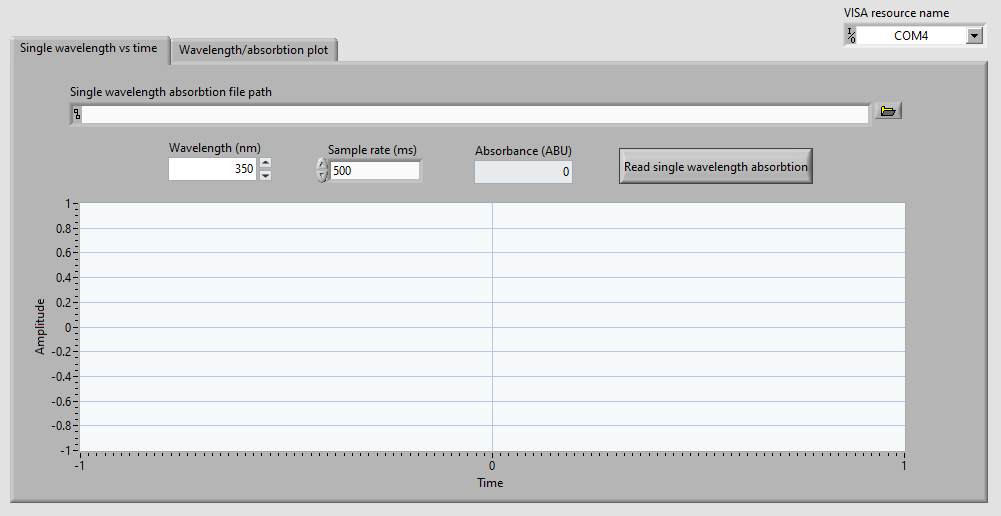This screenshot has height=516, width=1001.
Task: Select the COM4 resource combo box
Action: (x=911, y=36)
